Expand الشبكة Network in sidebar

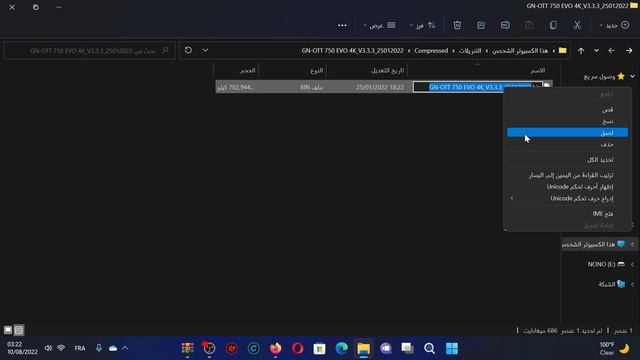[x=632, y=284]
